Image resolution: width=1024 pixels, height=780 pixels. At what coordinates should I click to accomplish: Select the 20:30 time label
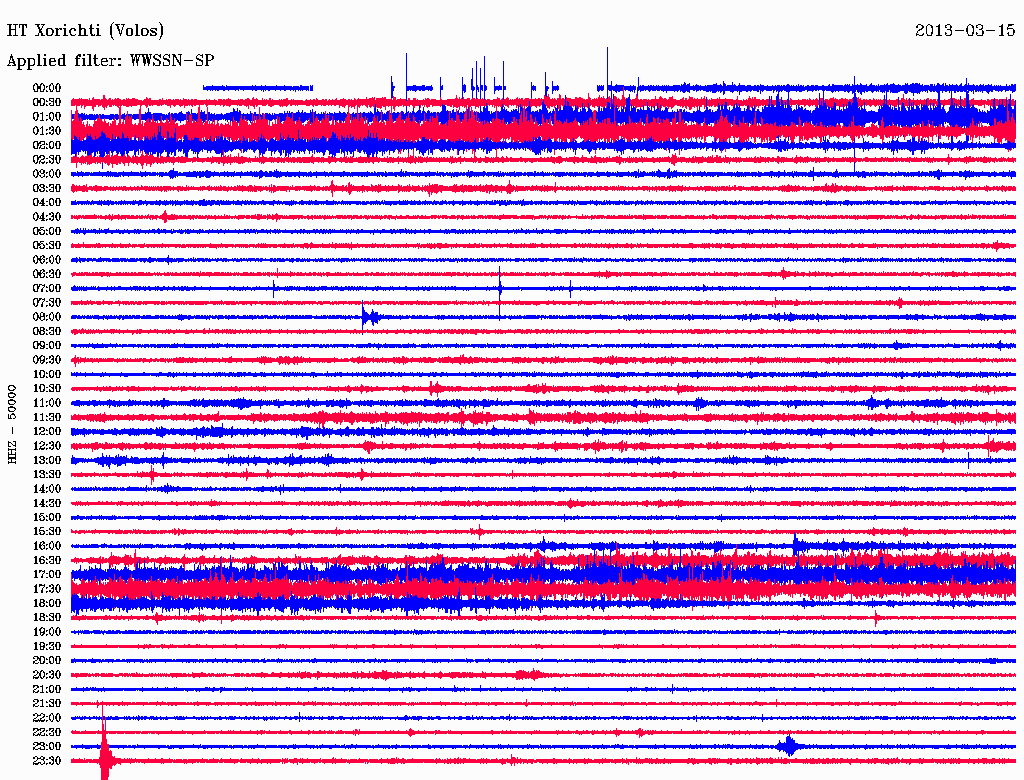pos(47,675)
